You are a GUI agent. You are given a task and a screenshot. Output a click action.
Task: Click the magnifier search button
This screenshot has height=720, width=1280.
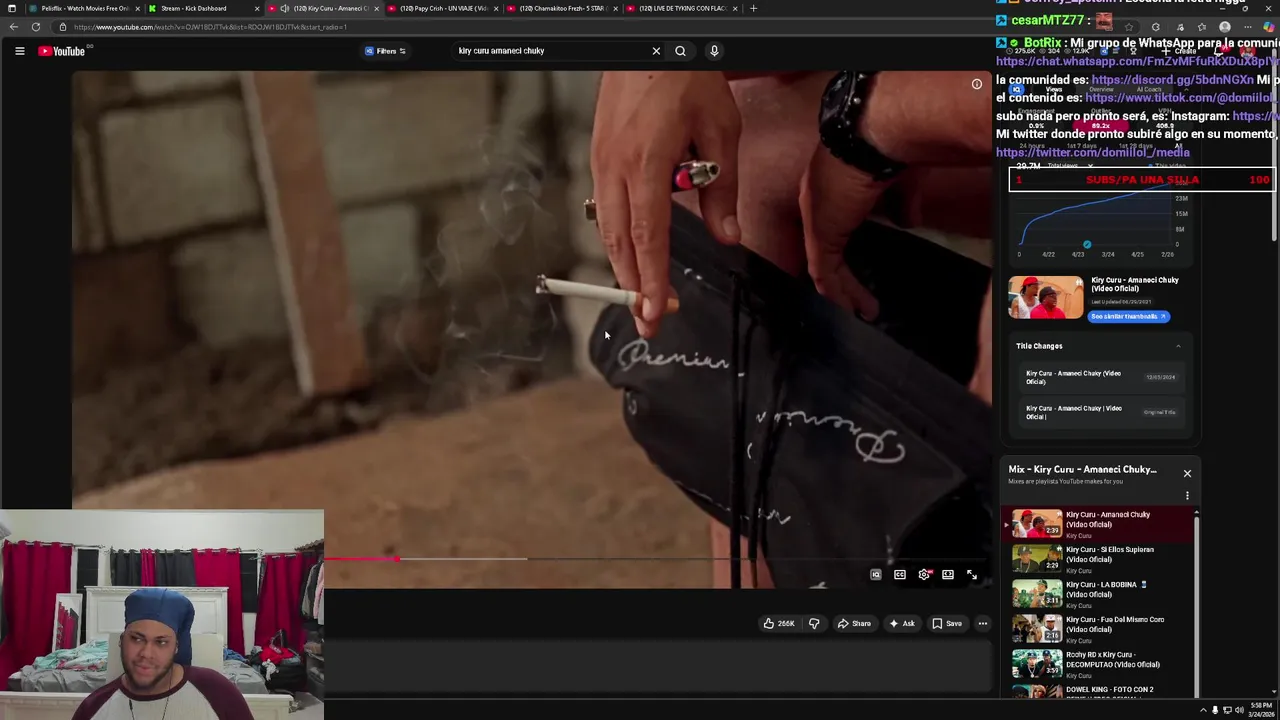click(x=680, y=51)
